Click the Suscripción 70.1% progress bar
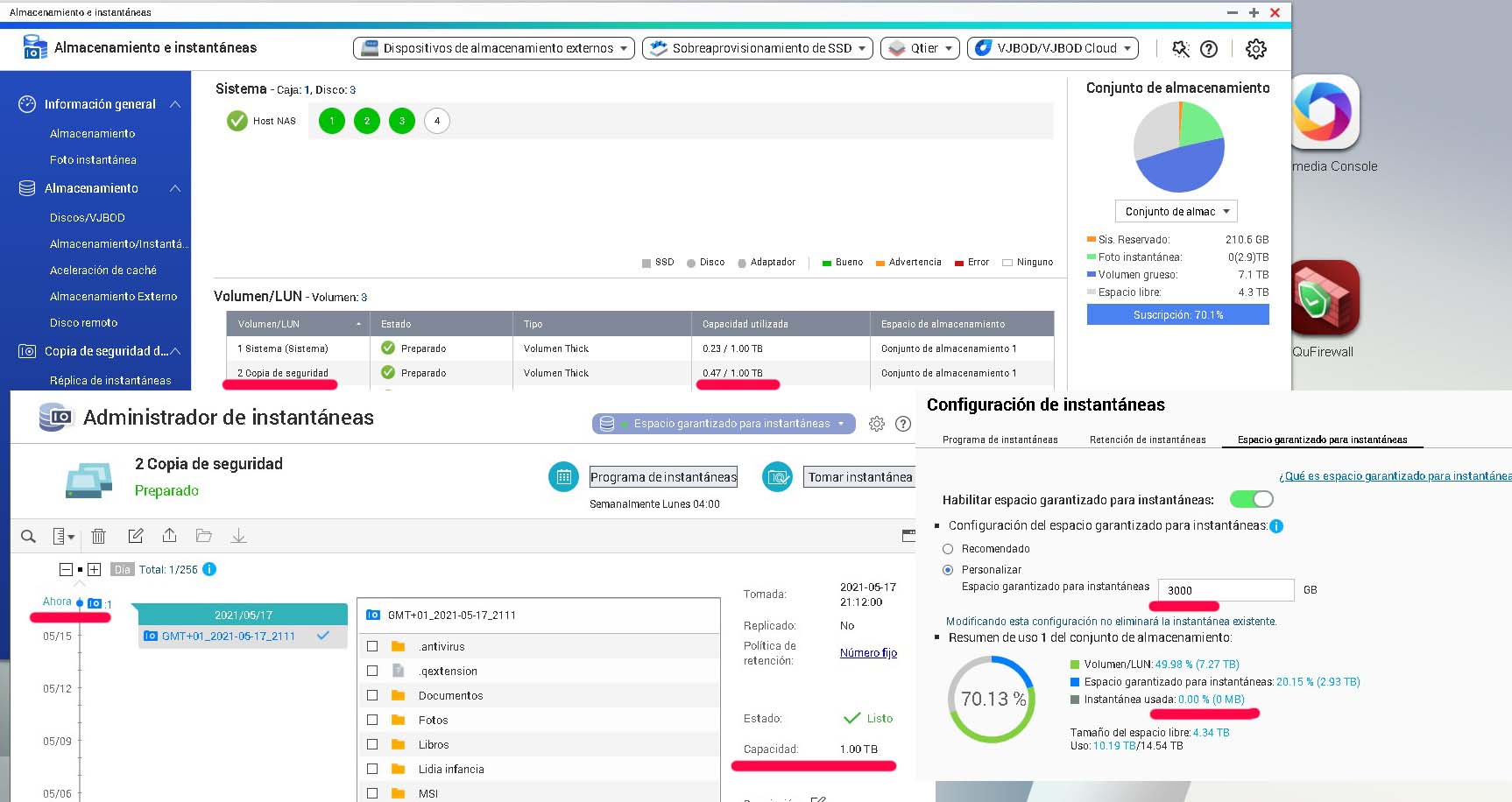Viewport: 1512px width, 802px height. (x=1177, y=314)
